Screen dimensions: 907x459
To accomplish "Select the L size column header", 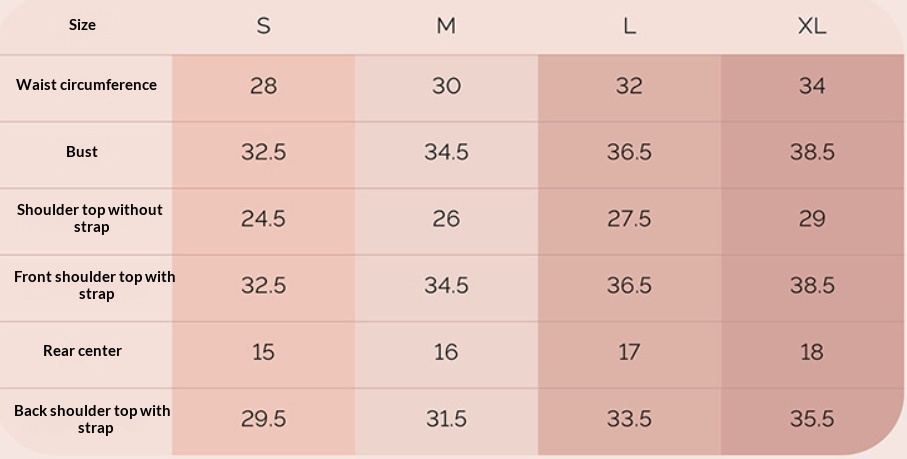I will click(629, 26).
